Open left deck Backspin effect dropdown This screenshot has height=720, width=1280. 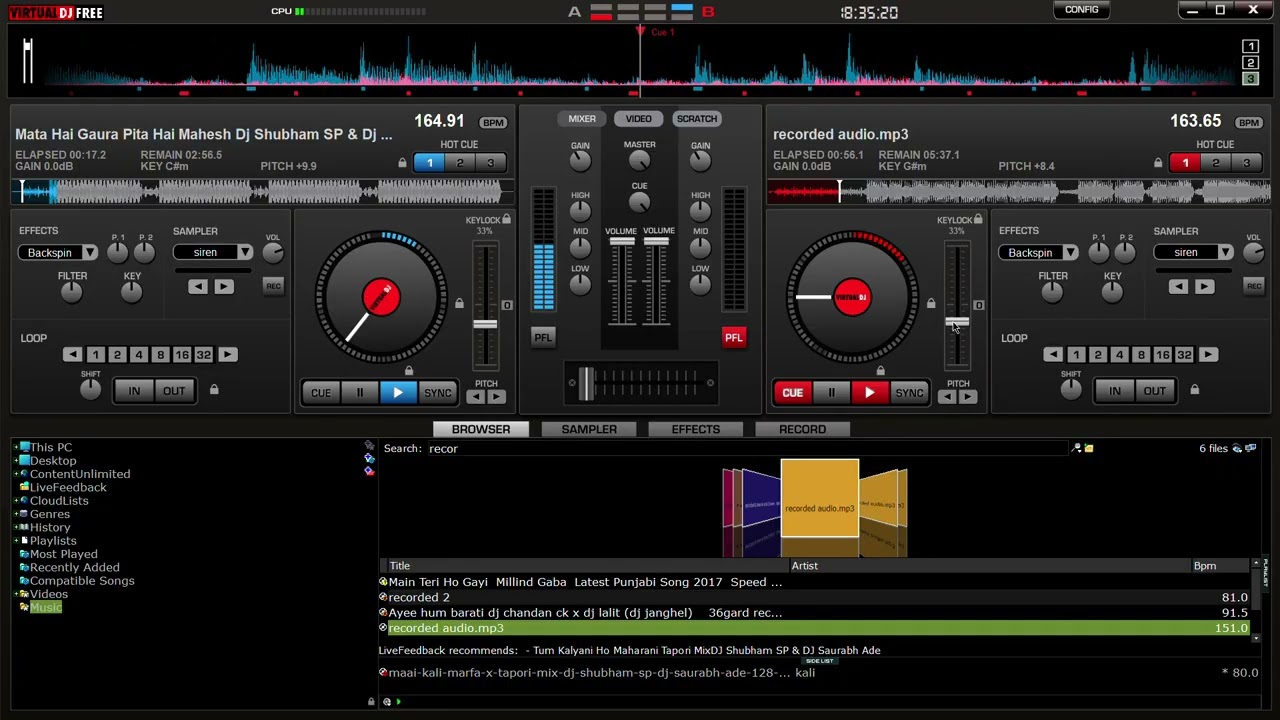90,253
